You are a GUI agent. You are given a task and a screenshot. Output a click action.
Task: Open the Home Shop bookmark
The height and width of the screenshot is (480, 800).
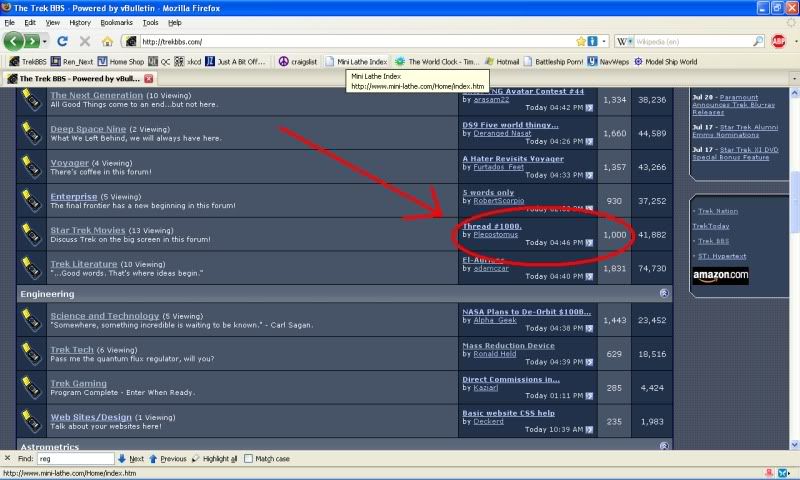tap(121, 62)
